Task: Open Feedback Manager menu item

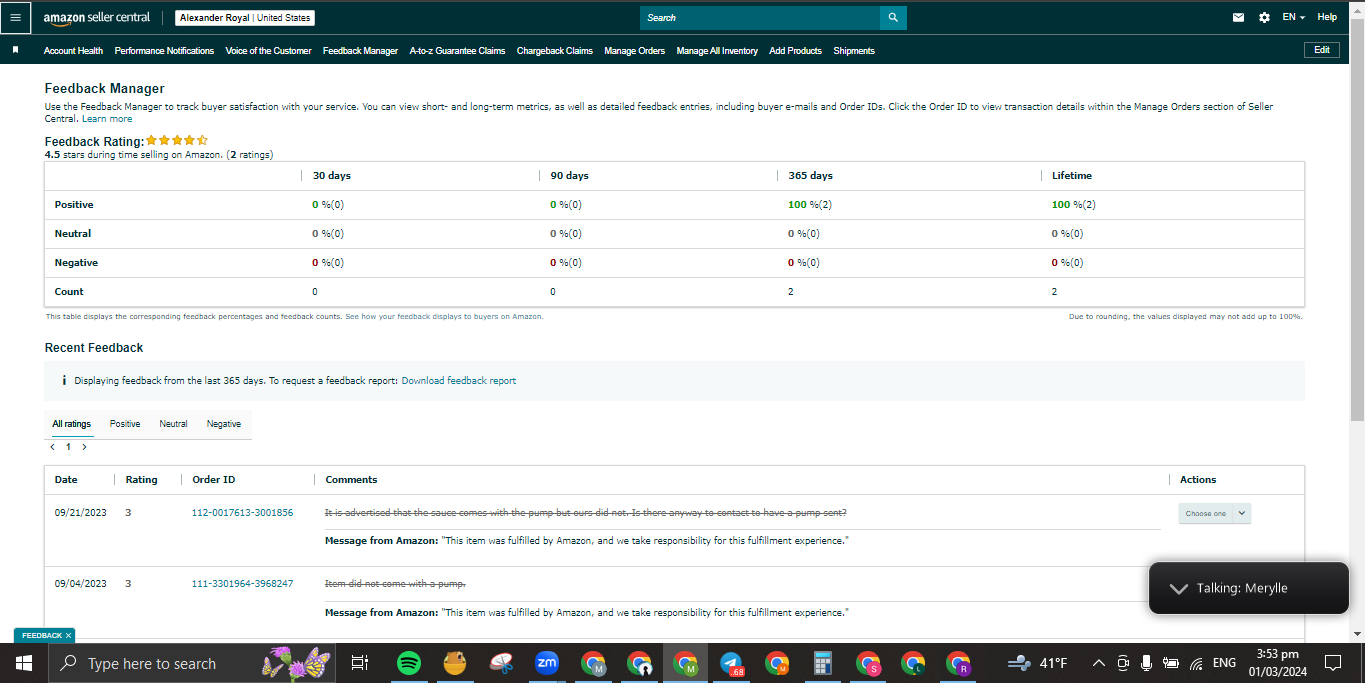Action: coord(360,51)
